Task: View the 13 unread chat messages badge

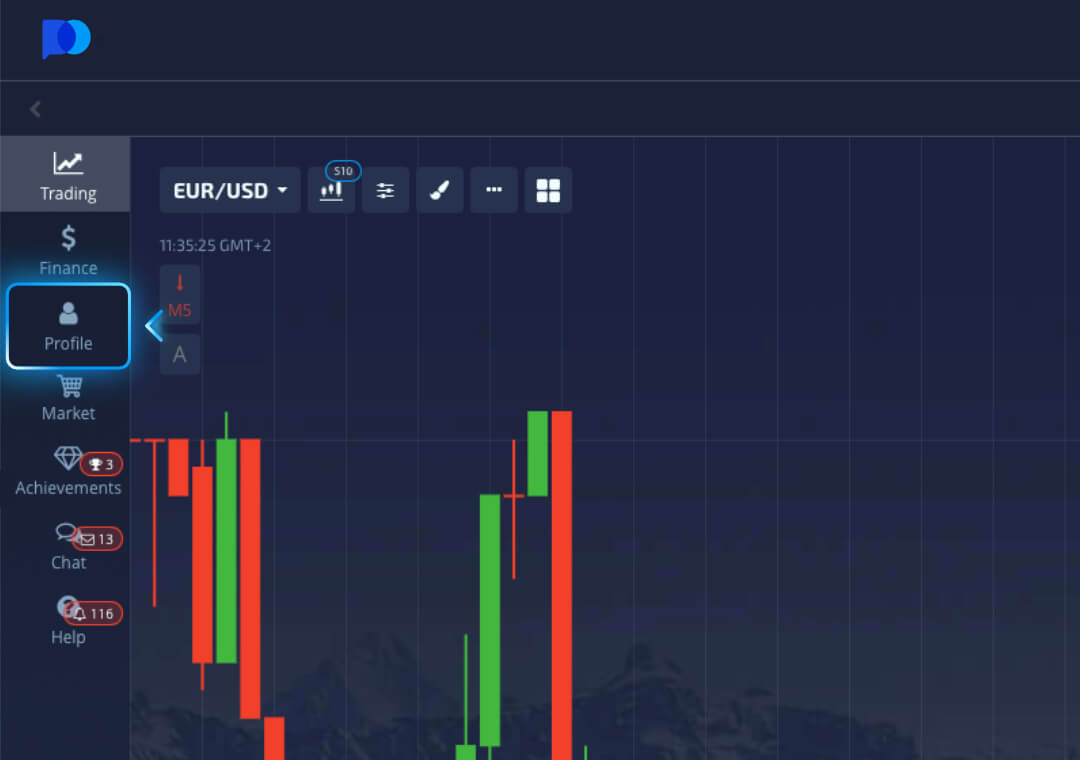Action: (x=98, y=538)
